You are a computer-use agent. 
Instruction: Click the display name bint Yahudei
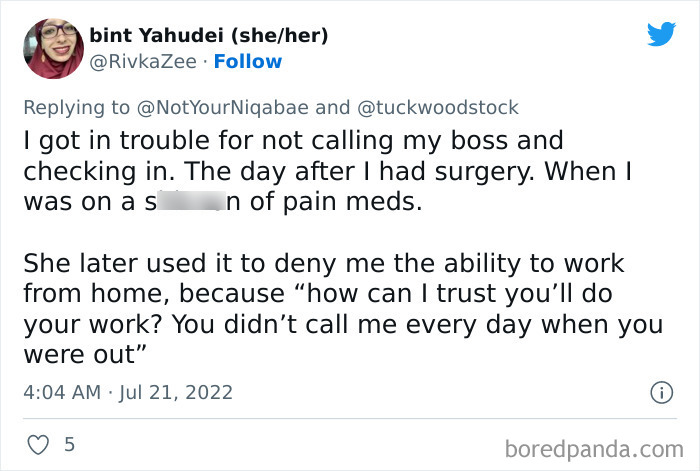[x=156, y=35]
